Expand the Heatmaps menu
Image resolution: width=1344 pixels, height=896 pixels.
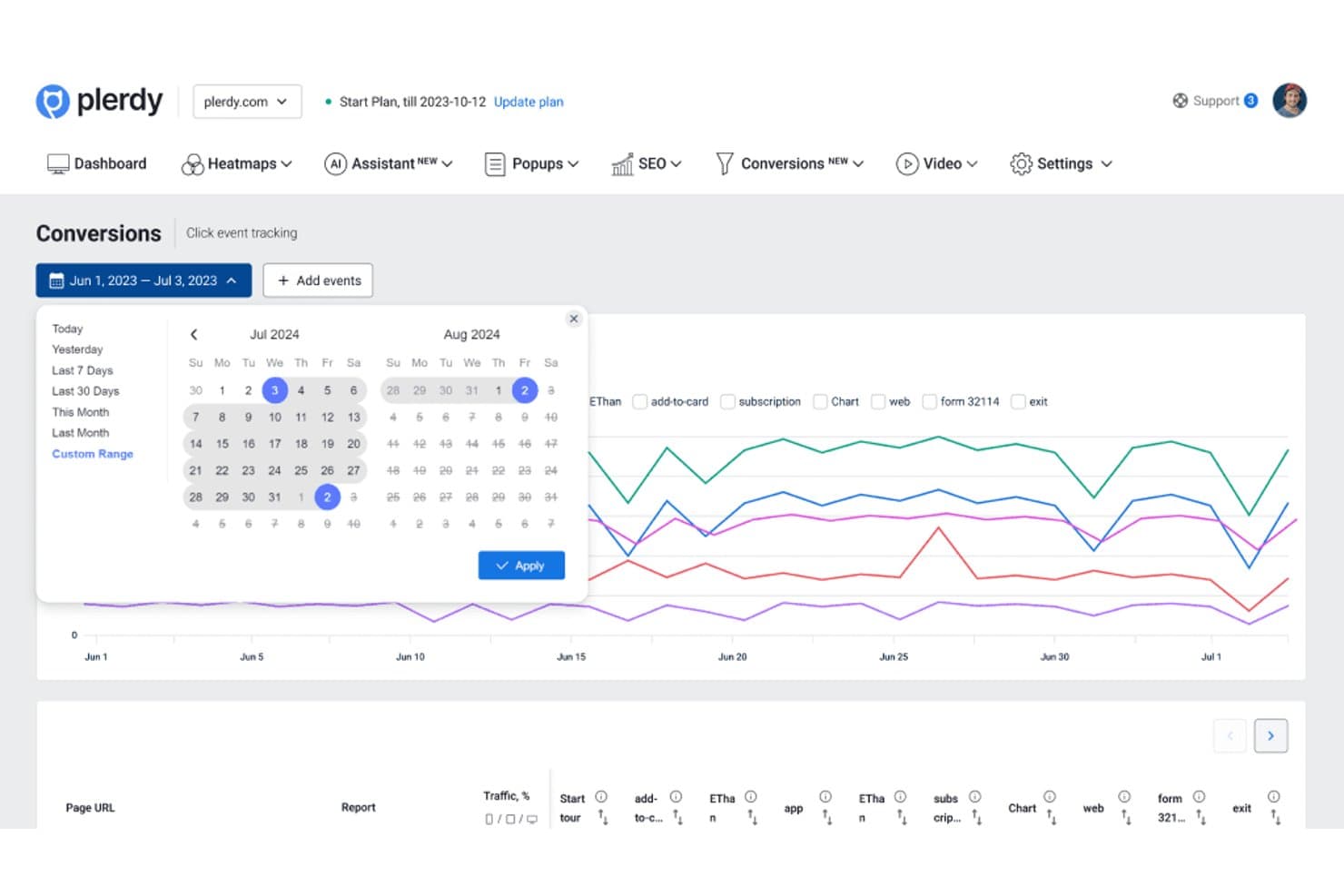pos(237,163)
